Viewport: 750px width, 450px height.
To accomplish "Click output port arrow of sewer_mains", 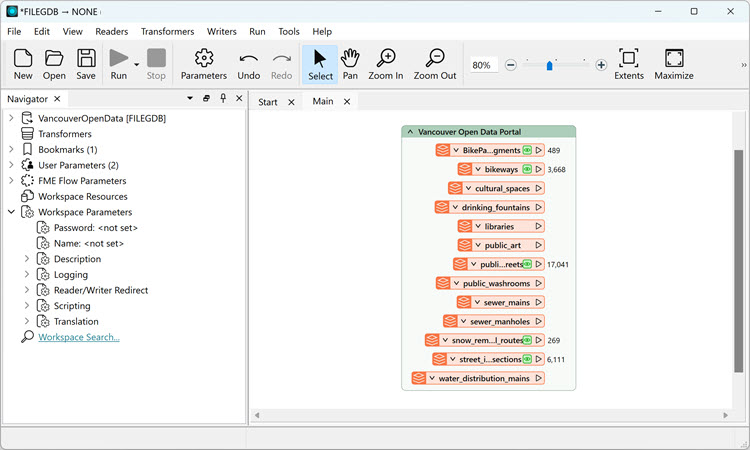I will (539, 302).
